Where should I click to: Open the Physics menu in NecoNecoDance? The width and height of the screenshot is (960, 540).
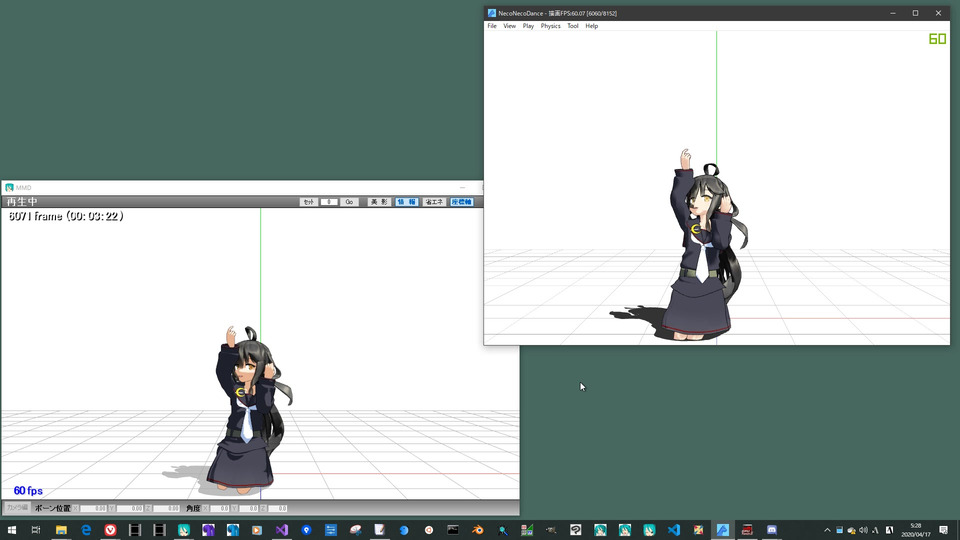(550, 26)
